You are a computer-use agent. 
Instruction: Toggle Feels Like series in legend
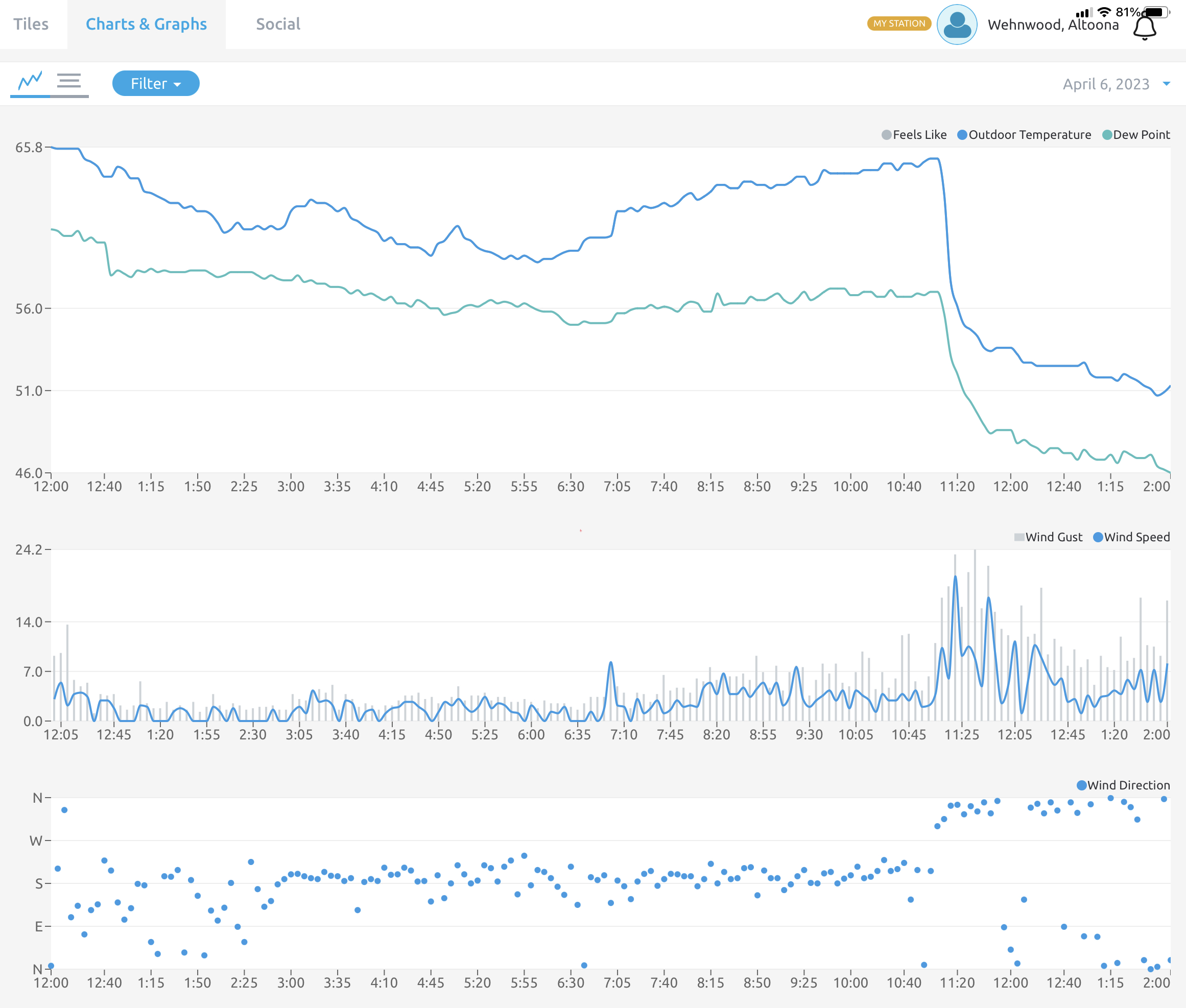tap(914, 135)
